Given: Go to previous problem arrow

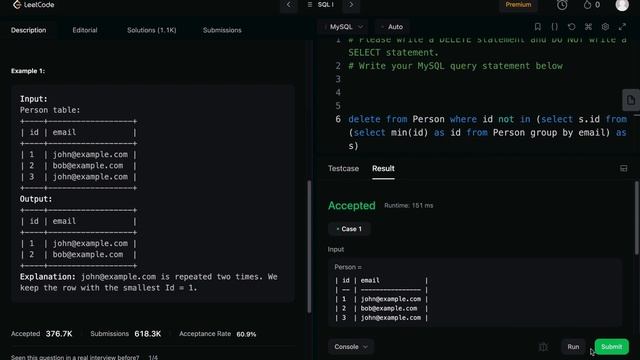Looking at the screenshot, I should [x=289, y=5].
